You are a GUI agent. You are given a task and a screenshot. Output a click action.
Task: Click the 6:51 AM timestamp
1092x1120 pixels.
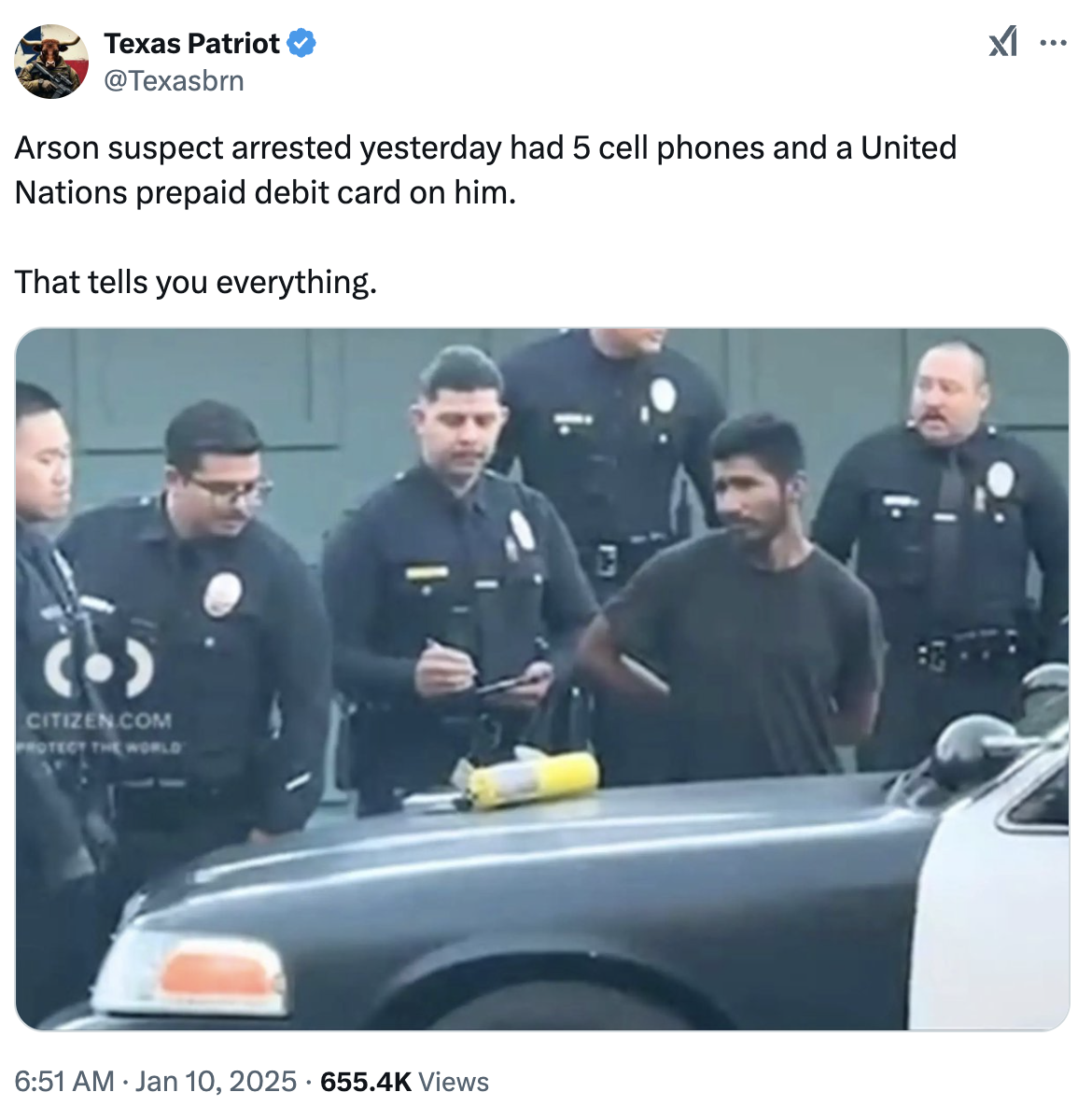64,1081
